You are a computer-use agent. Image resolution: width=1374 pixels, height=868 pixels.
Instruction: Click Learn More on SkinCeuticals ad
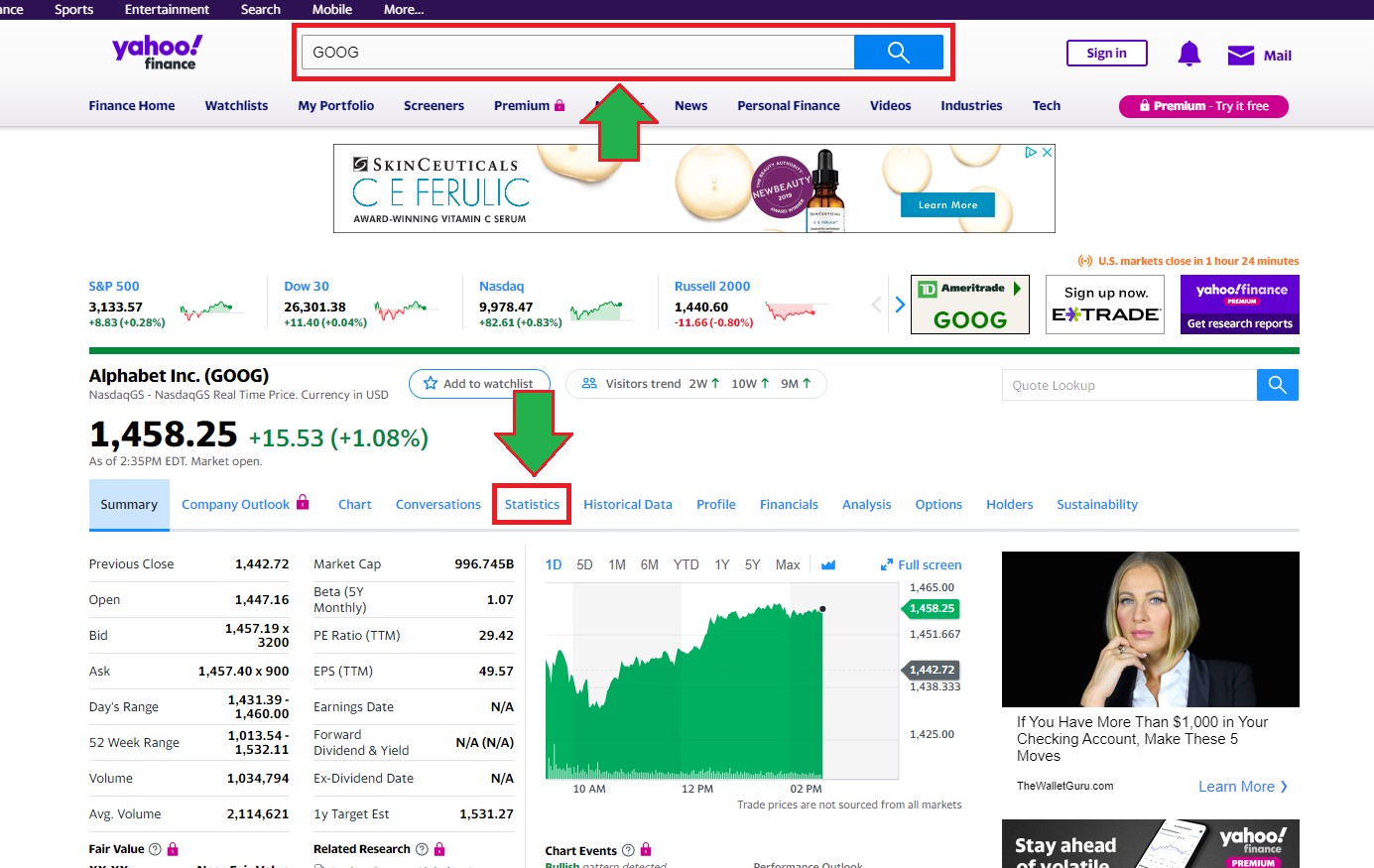(x=947, y=204)
